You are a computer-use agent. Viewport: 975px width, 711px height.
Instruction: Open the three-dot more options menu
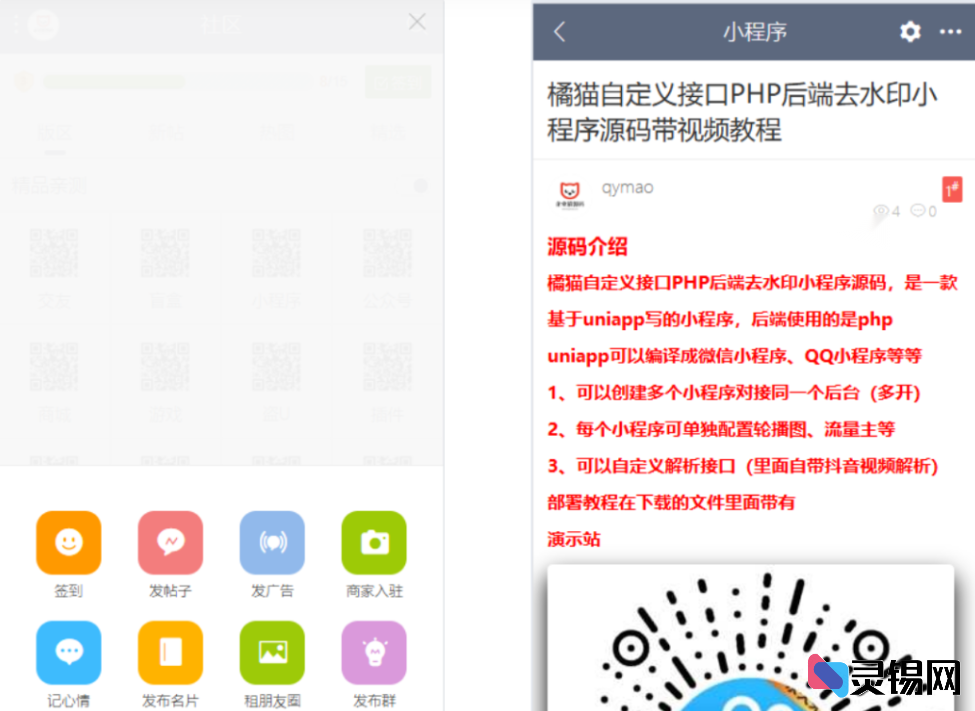tap(950, 31)
